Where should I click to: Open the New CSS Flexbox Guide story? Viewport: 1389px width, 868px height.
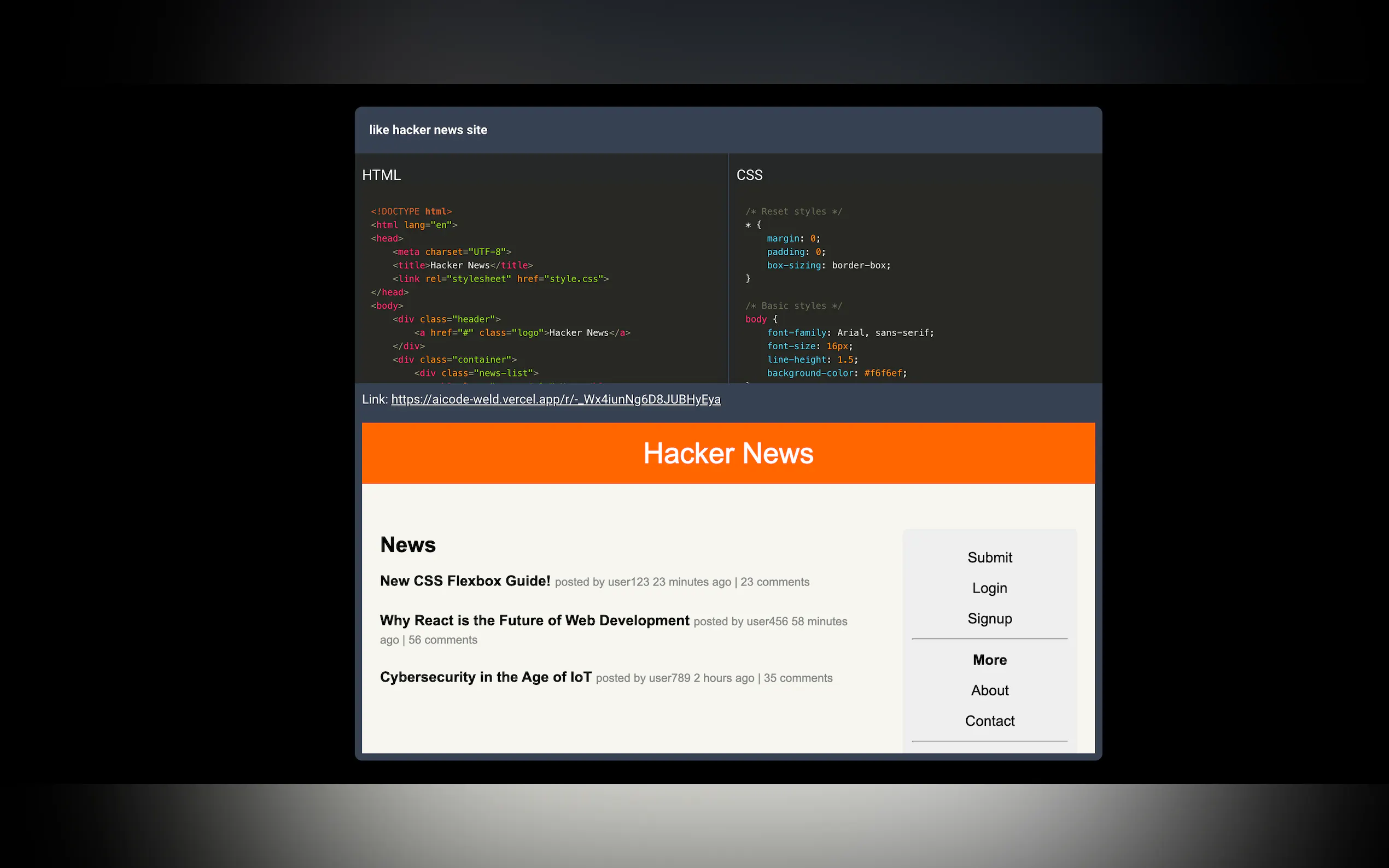point(464,581)
